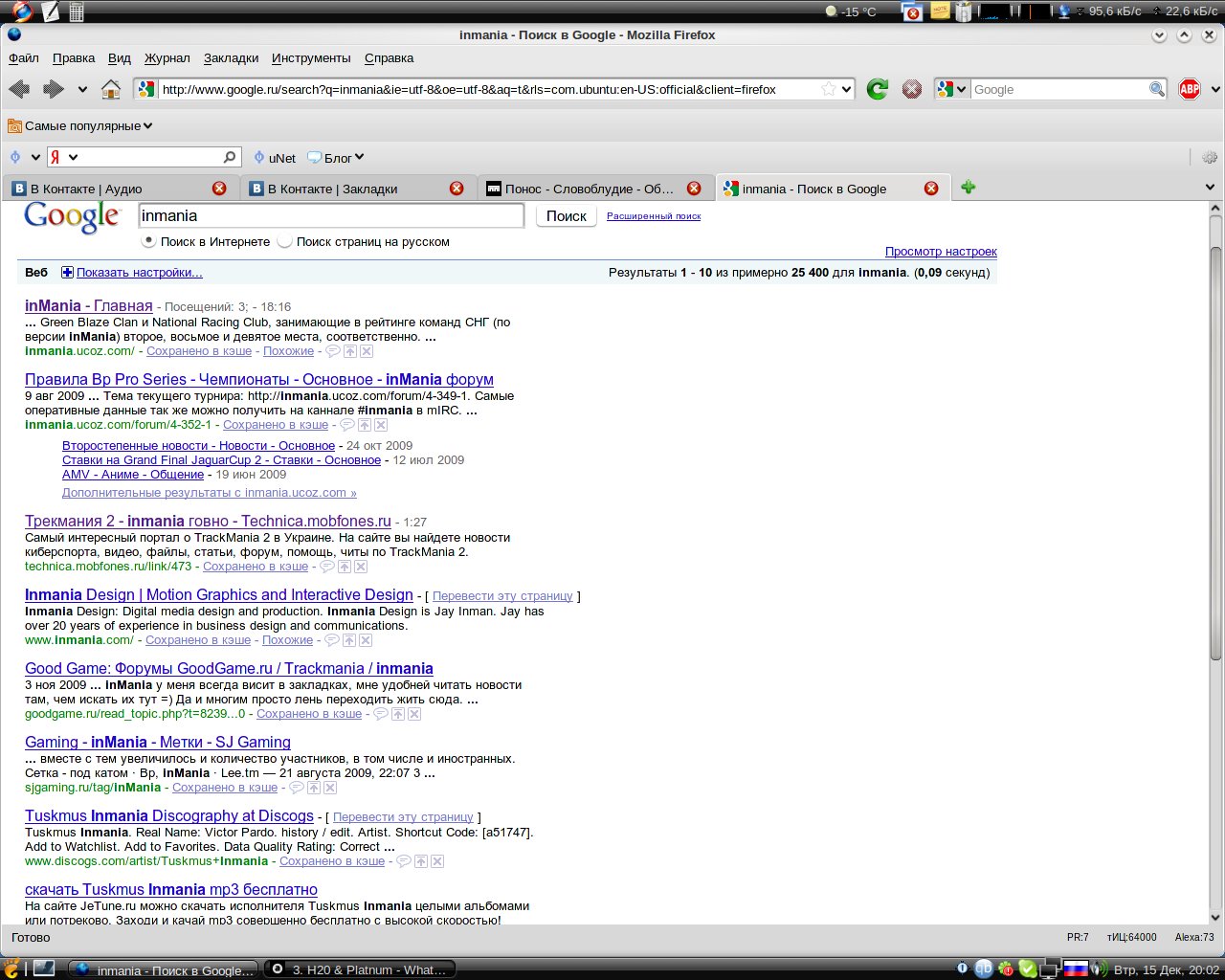Screen dimensions: 1225x980
Task: Select 'Поиск страниц на русском' radio option
Action: [x=284, y=241]
